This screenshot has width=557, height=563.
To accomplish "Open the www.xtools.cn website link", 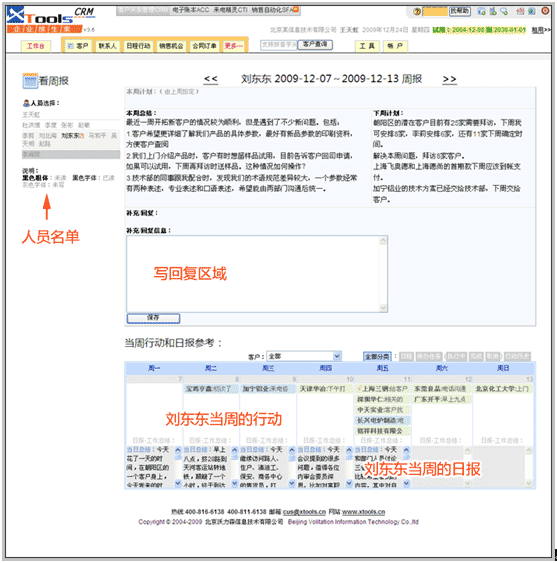I will (x=363, y=512).
